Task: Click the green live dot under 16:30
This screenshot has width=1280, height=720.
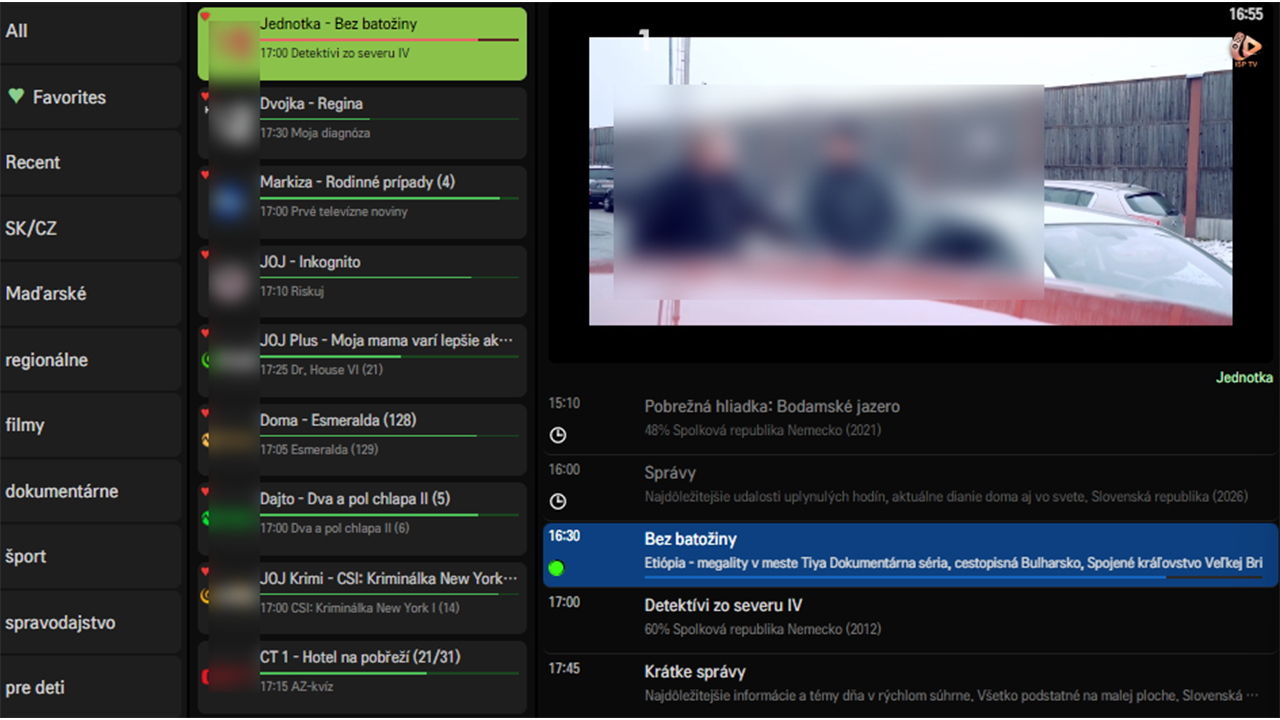Action: pos(557,568)
